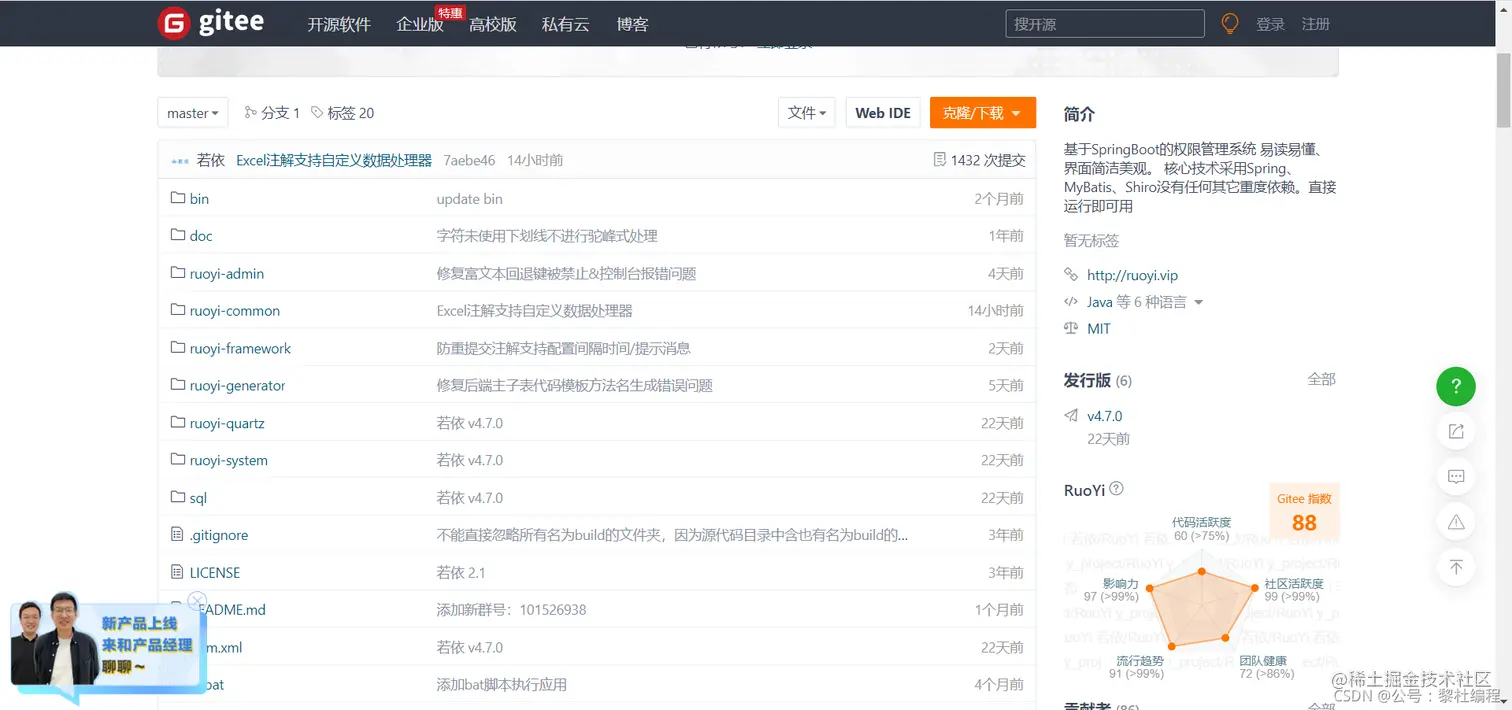
Task: Click the 注册 link
Action: pyautogui.click(x=1316, y=24)
